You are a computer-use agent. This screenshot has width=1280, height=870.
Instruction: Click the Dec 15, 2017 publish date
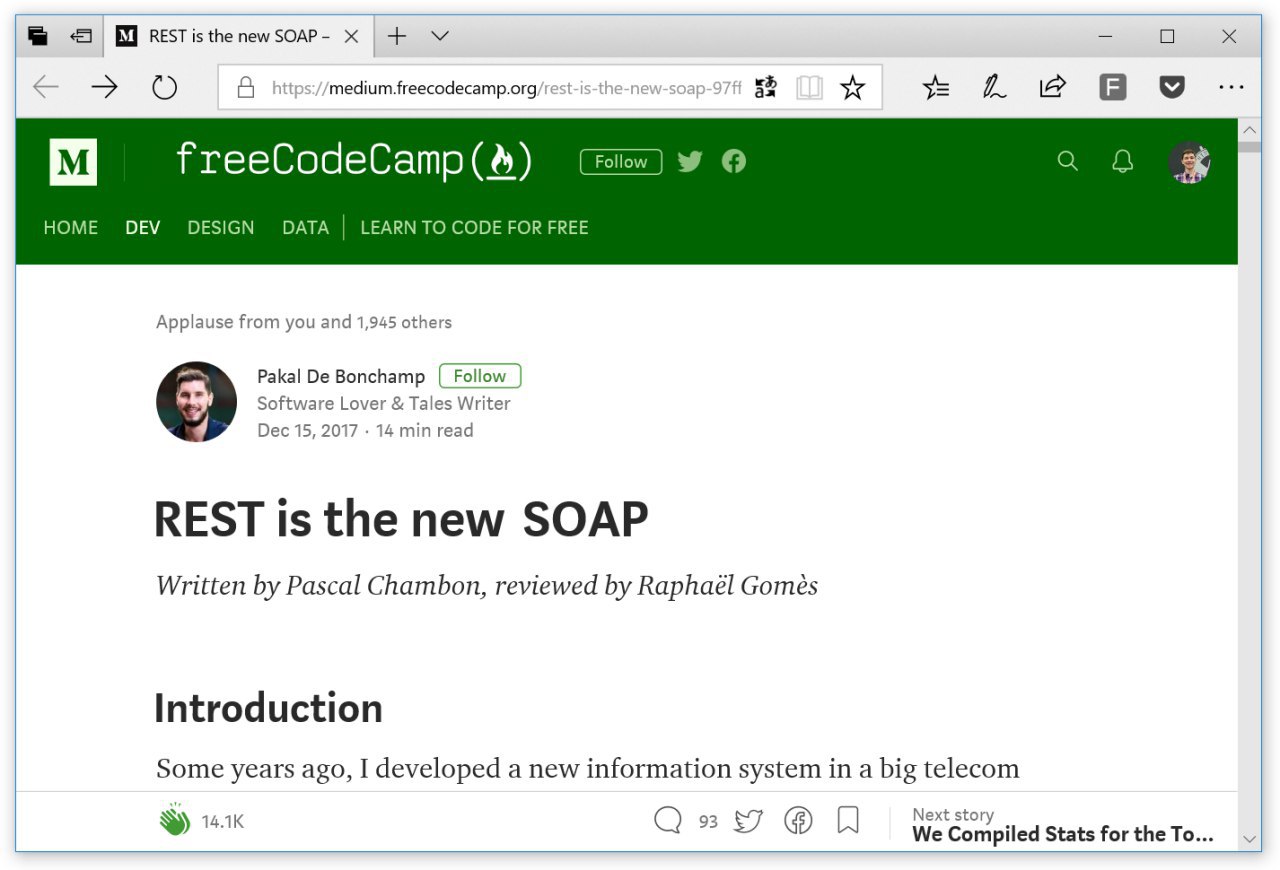click(307, 431)
